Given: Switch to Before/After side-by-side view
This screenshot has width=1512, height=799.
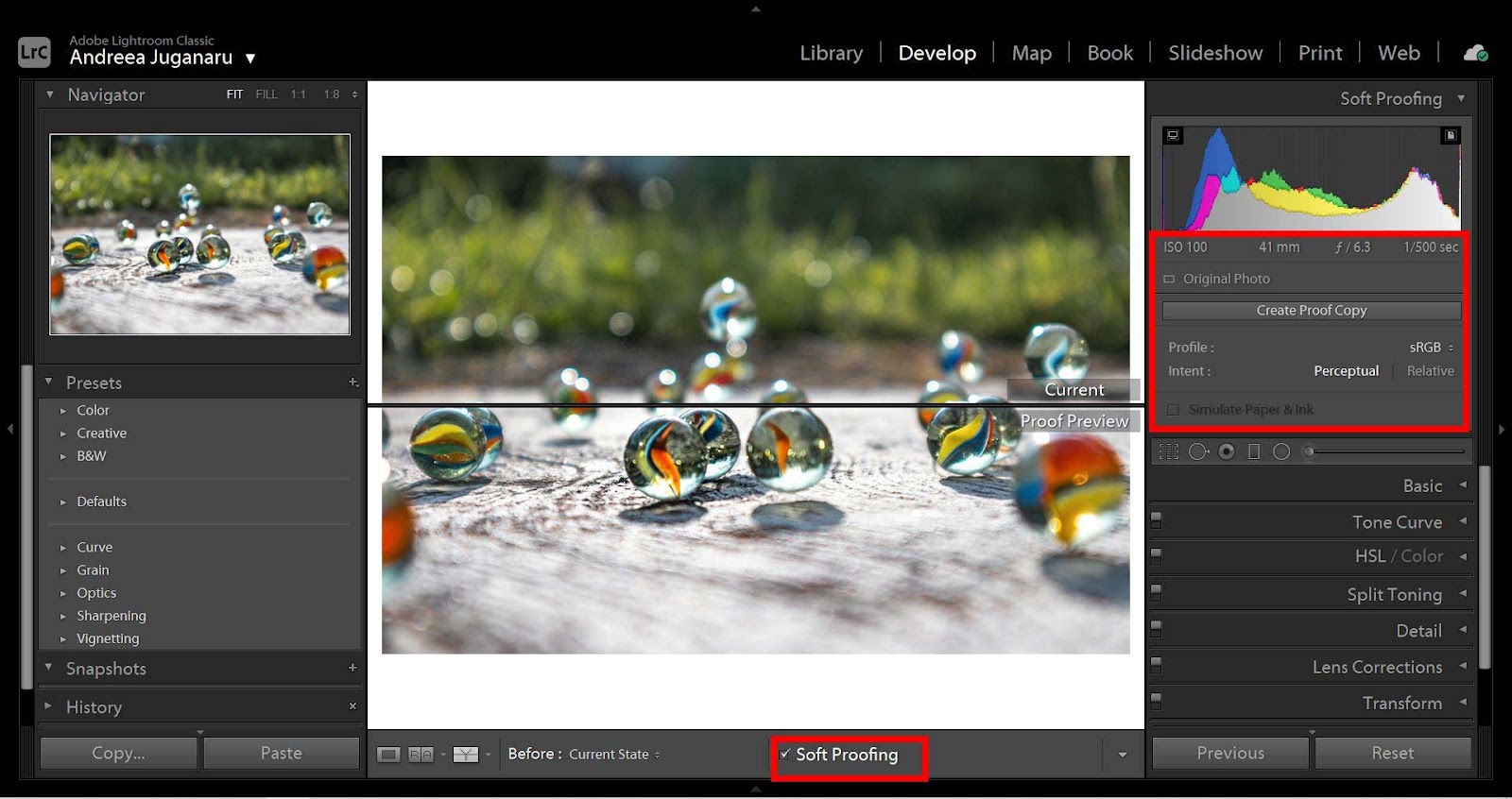Looking at the screenshot, I should tap(421, 755).
